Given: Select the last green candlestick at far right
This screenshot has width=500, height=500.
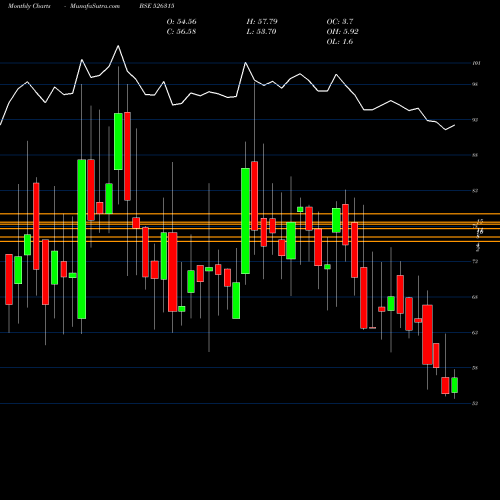Looking at the screenshot, I should [x=454, y=385].
